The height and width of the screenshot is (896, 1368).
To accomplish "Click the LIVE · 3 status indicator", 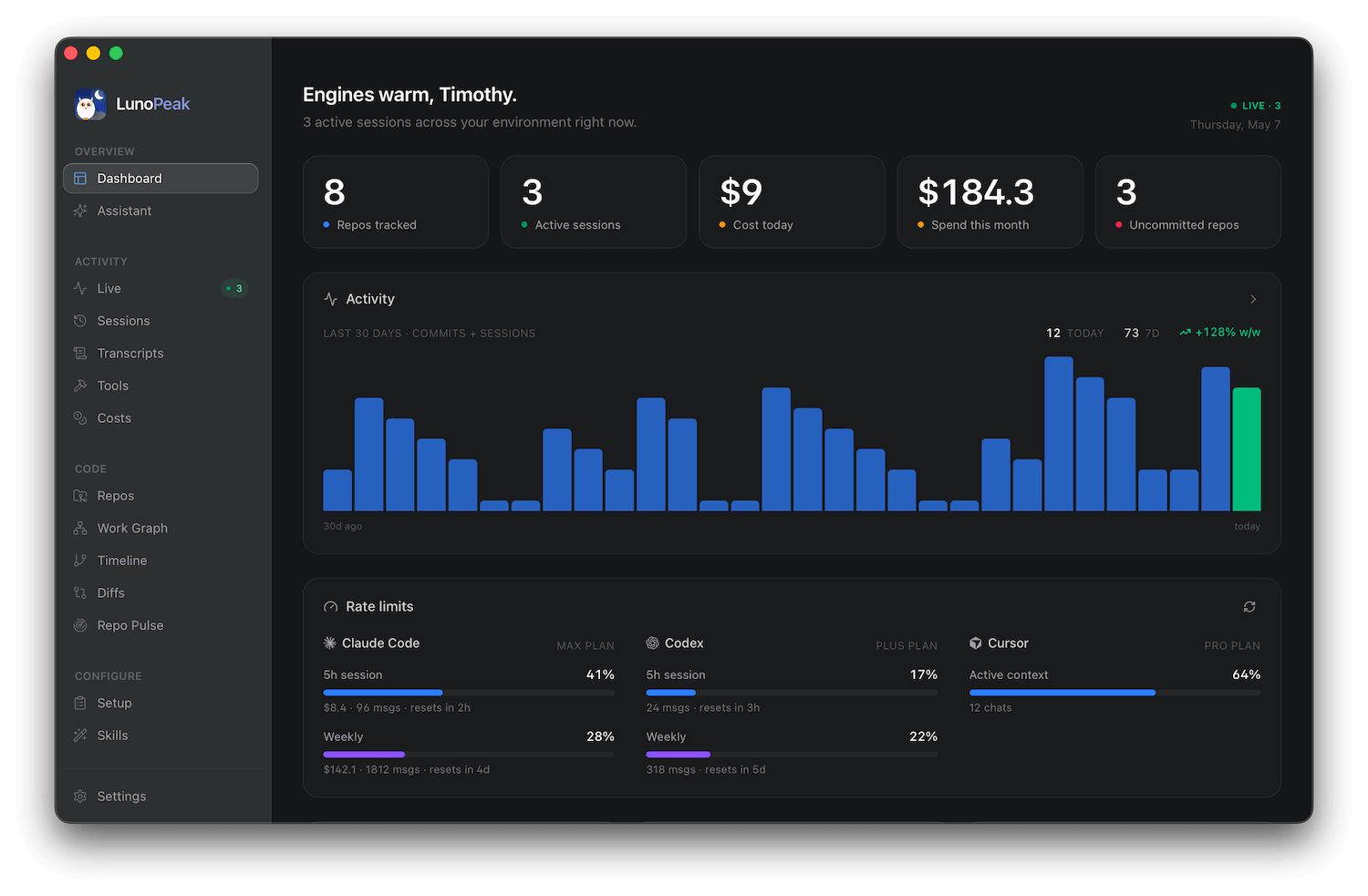I will point(1255,106).
